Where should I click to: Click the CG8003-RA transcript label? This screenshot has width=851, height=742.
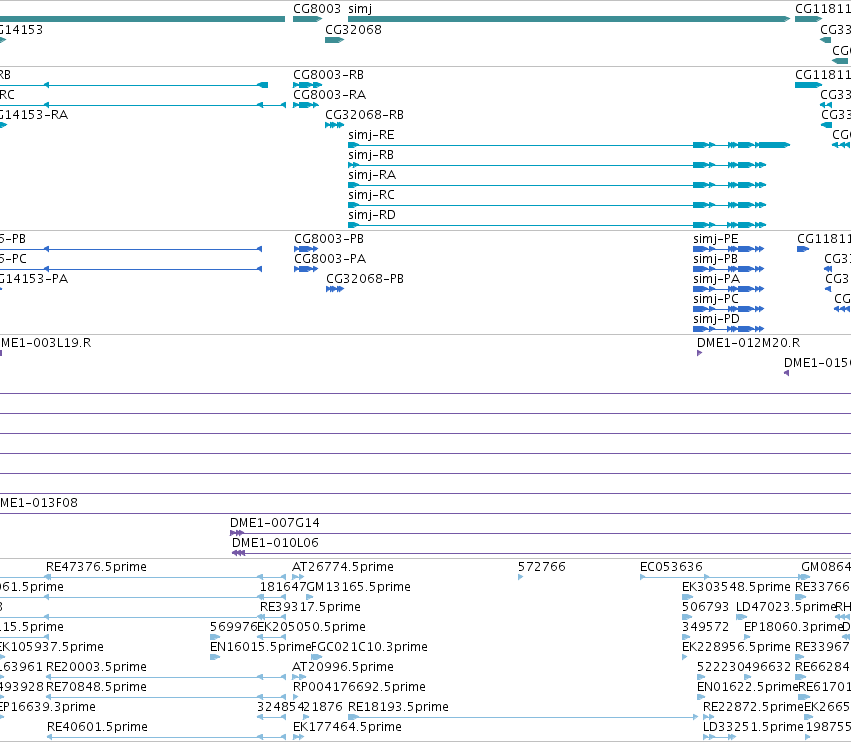(329, 94)
